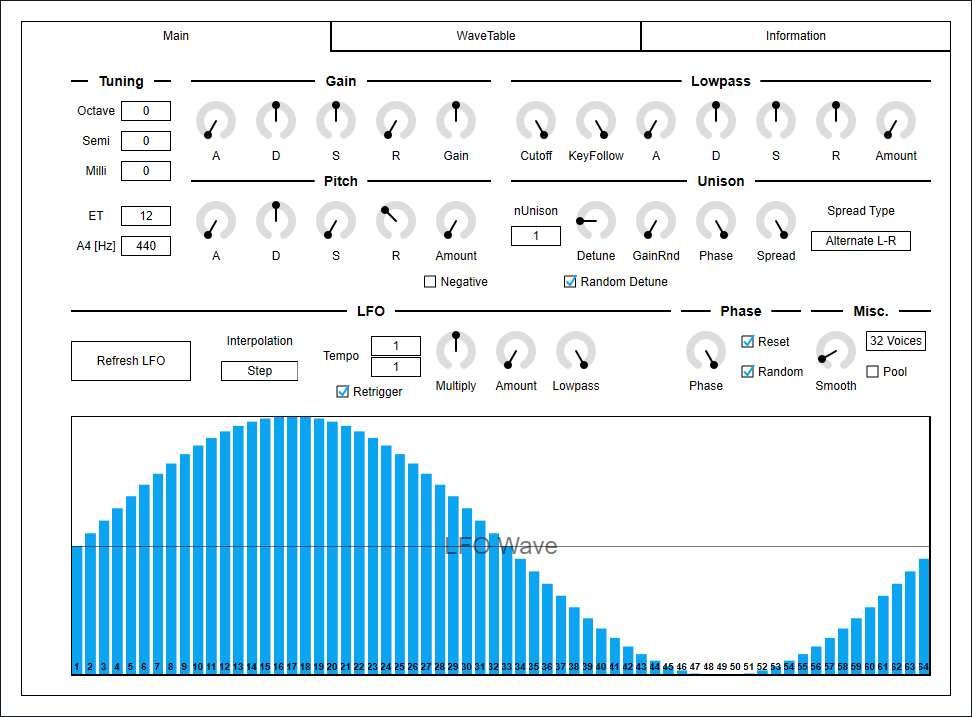
Task: Click the Gain section R knob
Action: click(x=395, y=121)
